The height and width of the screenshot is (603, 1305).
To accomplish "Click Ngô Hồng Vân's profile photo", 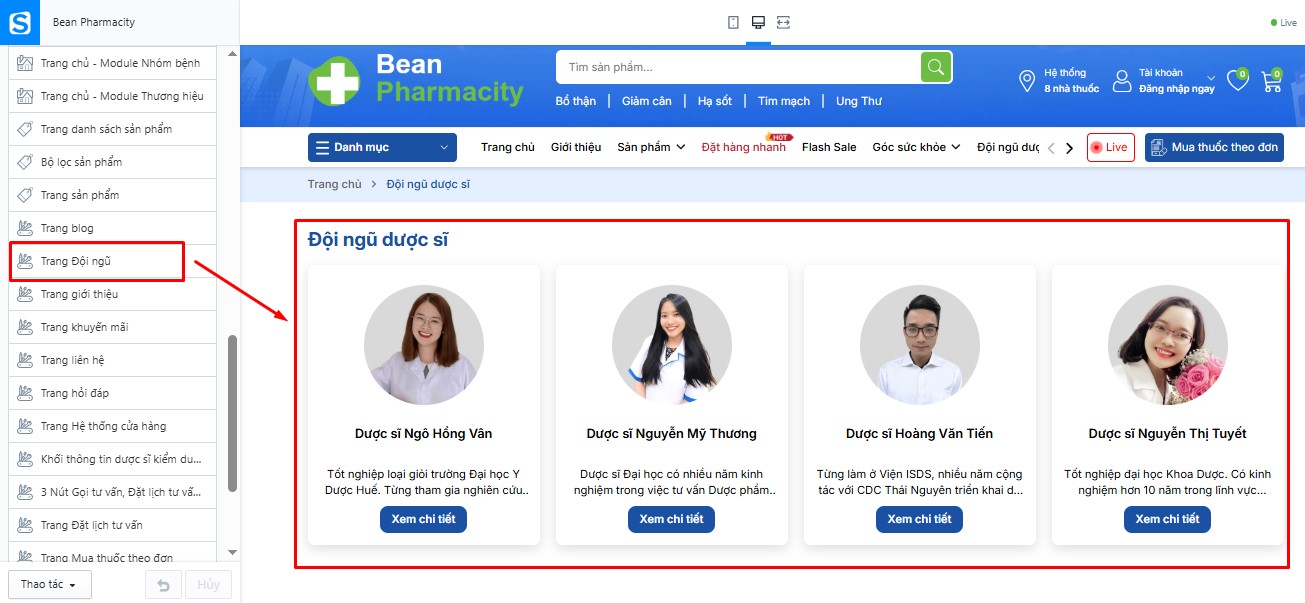I will (x=423, y=345).
